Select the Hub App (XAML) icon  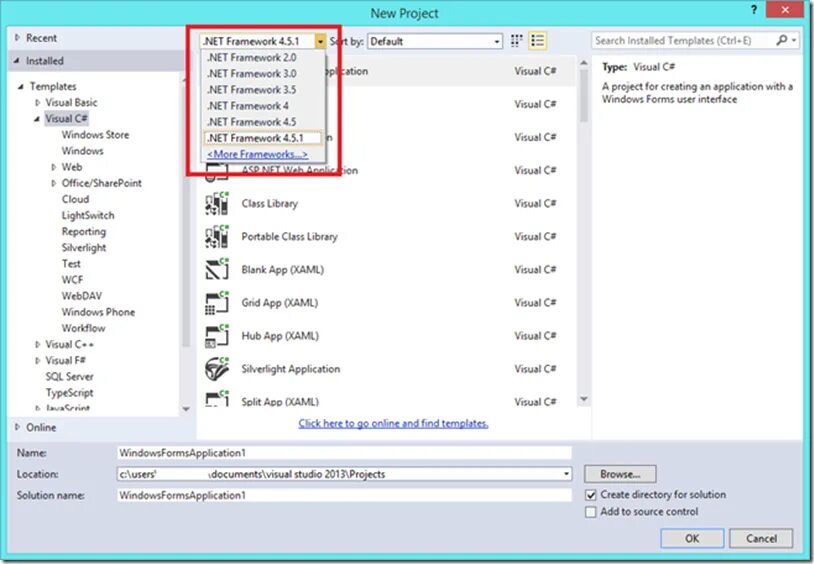216,336
